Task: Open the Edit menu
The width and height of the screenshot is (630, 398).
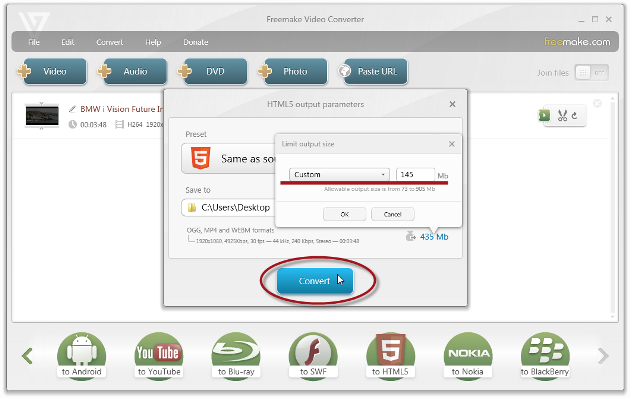Action: click(68, 42)
